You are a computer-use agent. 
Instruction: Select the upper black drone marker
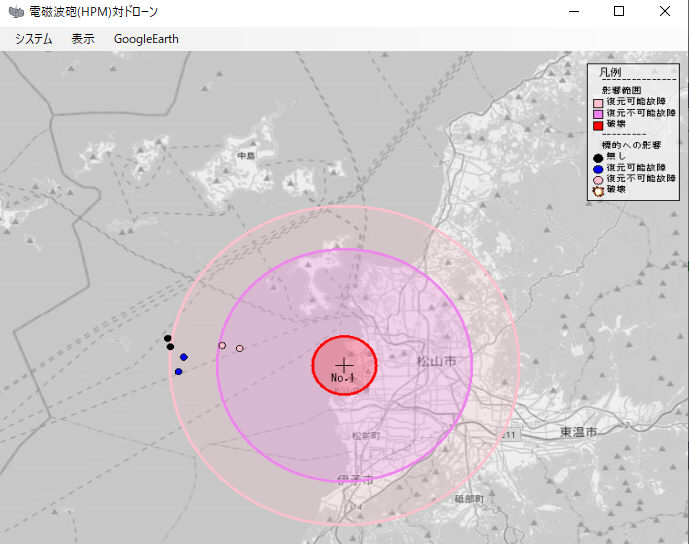coord(167,338)
